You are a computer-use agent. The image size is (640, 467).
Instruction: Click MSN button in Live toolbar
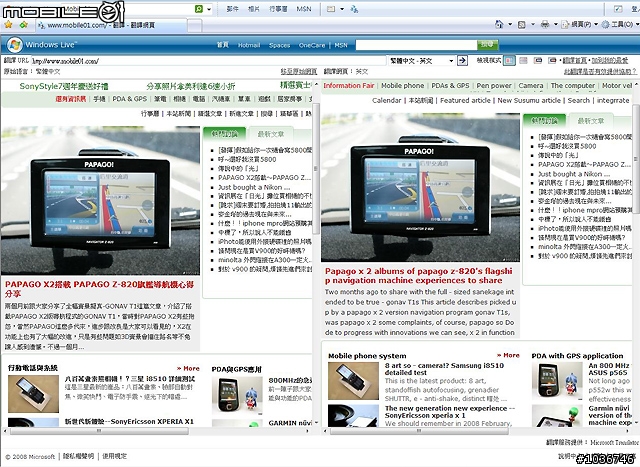[x=304, y=9]
